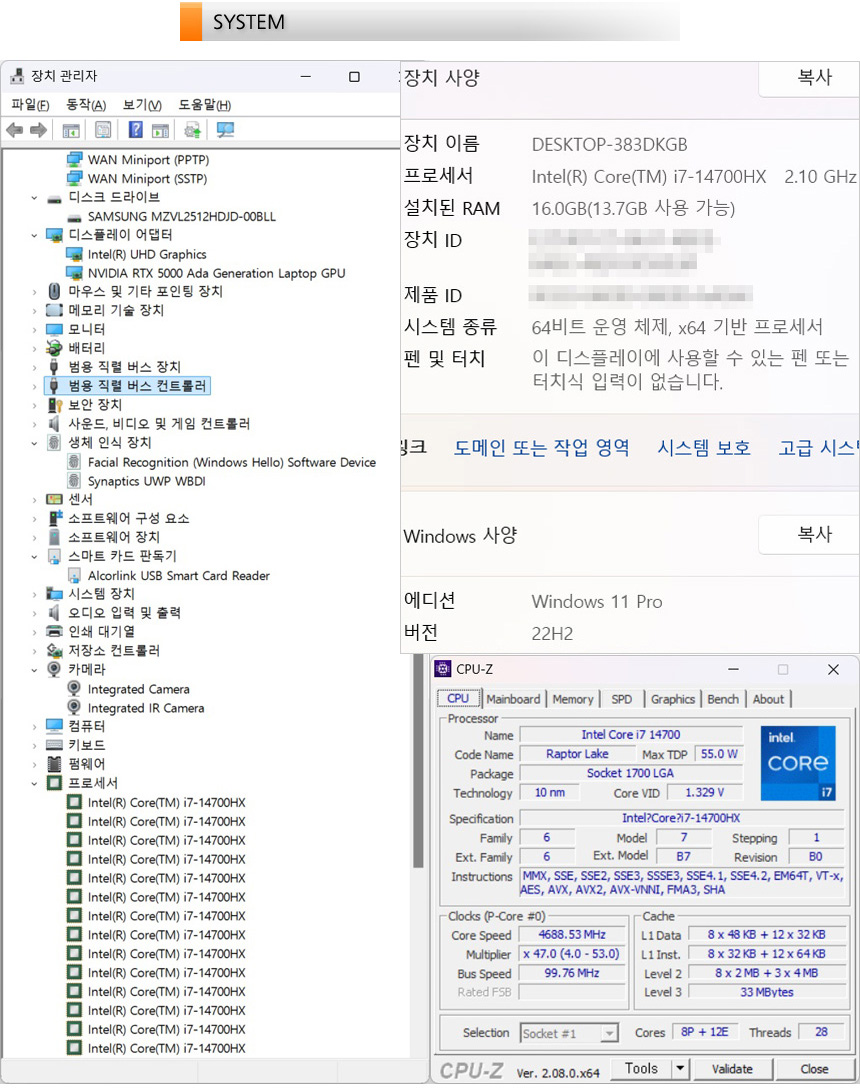
Task: Expand the 시스템 장치 category
Action: (x=34, y=594)
